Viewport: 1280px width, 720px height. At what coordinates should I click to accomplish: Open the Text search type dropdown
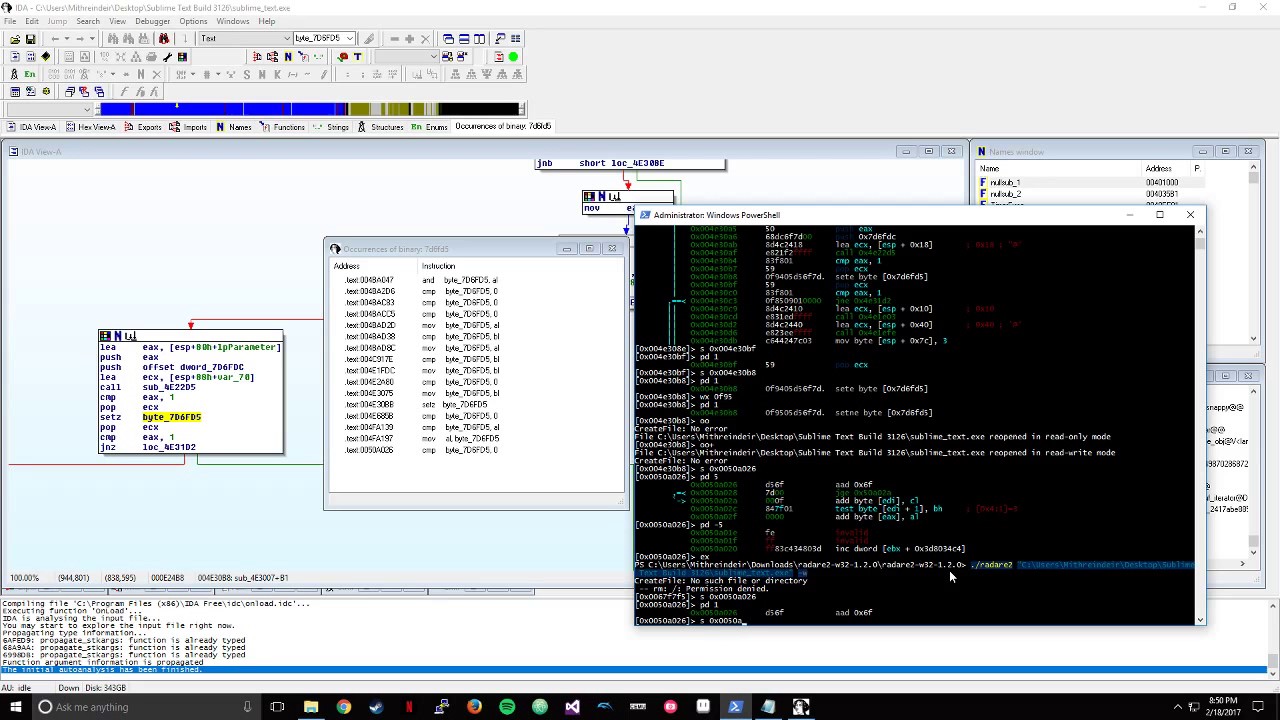coord(244,38)
